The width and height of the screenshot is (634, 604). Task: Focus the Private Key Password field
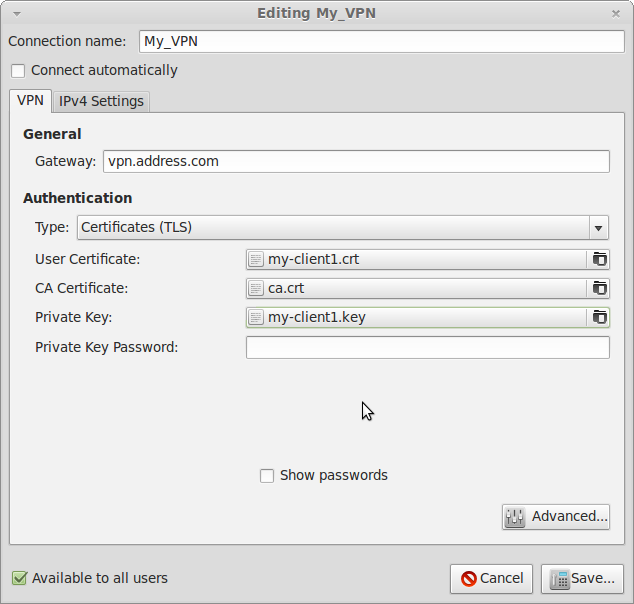click(x=428, y=348)
